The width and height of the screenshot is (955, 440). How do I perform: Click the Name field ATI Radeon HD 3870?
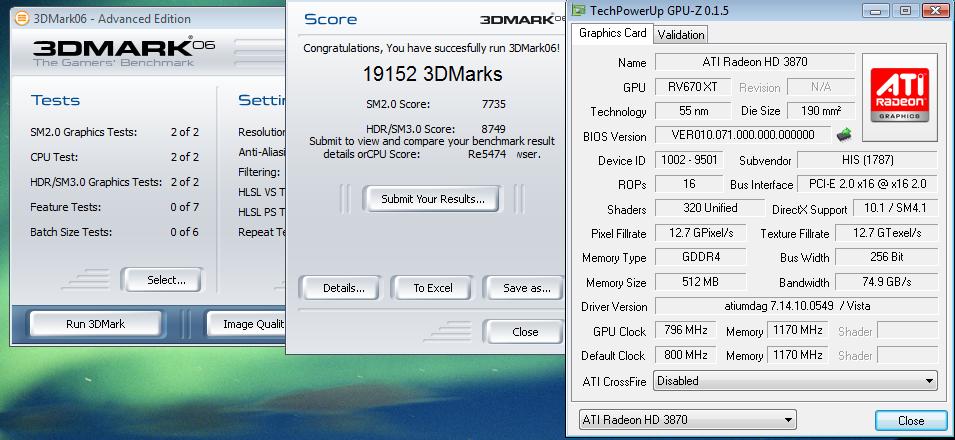pyautogui.click(x=755, y=62)
